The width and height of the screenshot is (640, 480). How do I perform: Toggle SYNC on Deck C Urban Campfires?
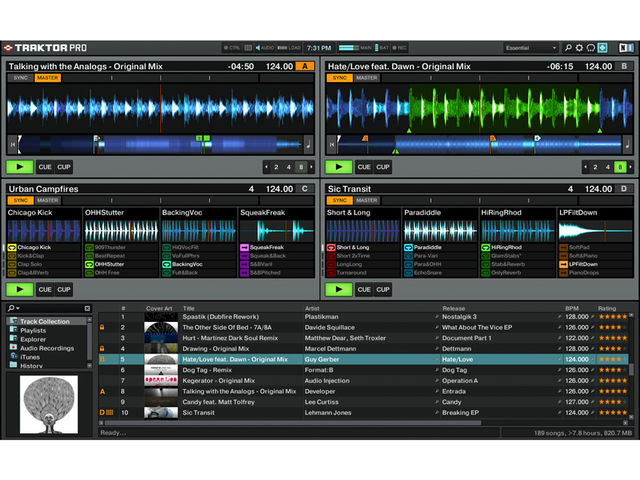pos(20,200)
